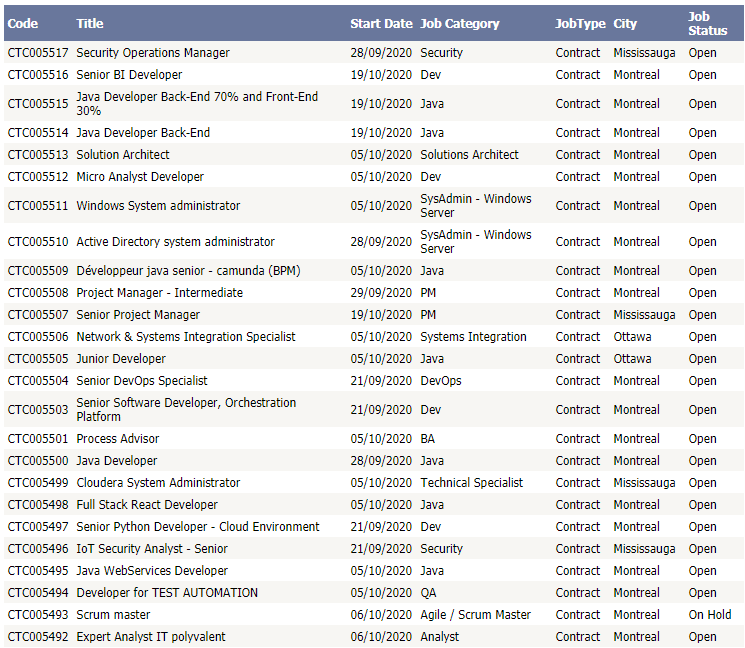This screenshot has height=648, width=745.
Task: Click the On Hold job status
Action: tap(710, 615)
